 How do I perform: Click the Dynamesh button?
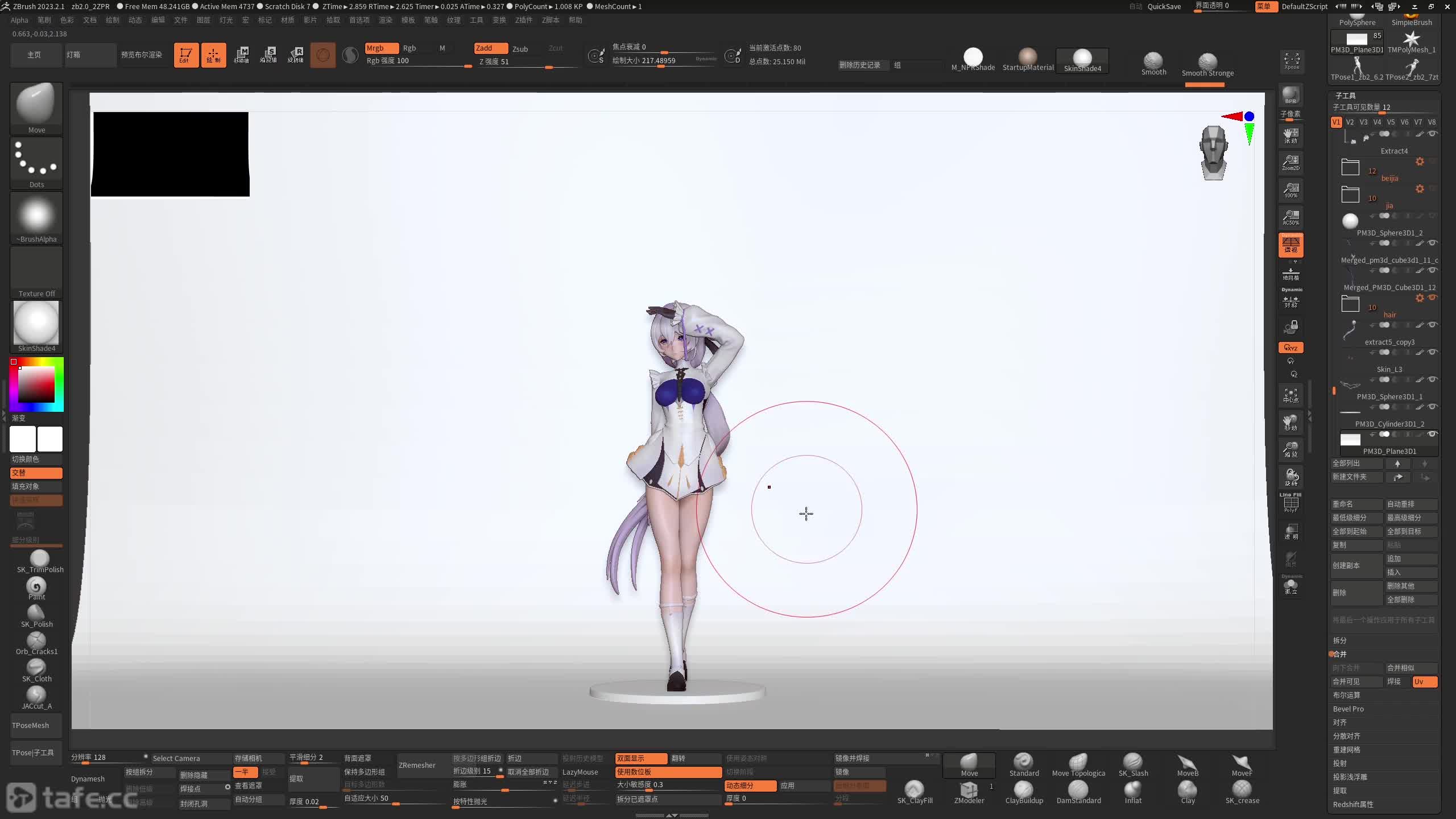click(88, 779)
